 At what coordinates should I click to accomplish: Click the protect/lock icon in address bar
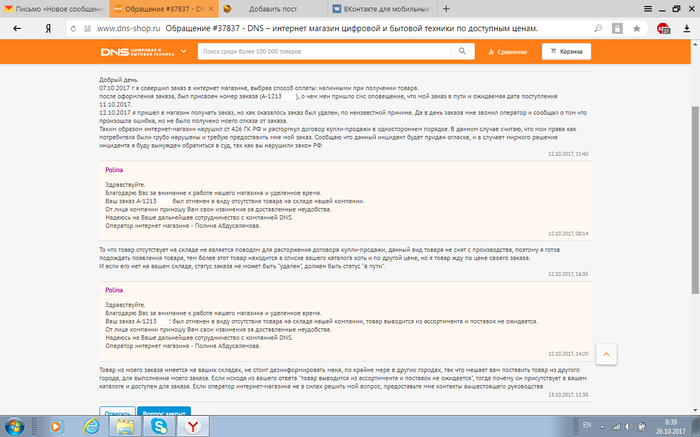[617, 29]
